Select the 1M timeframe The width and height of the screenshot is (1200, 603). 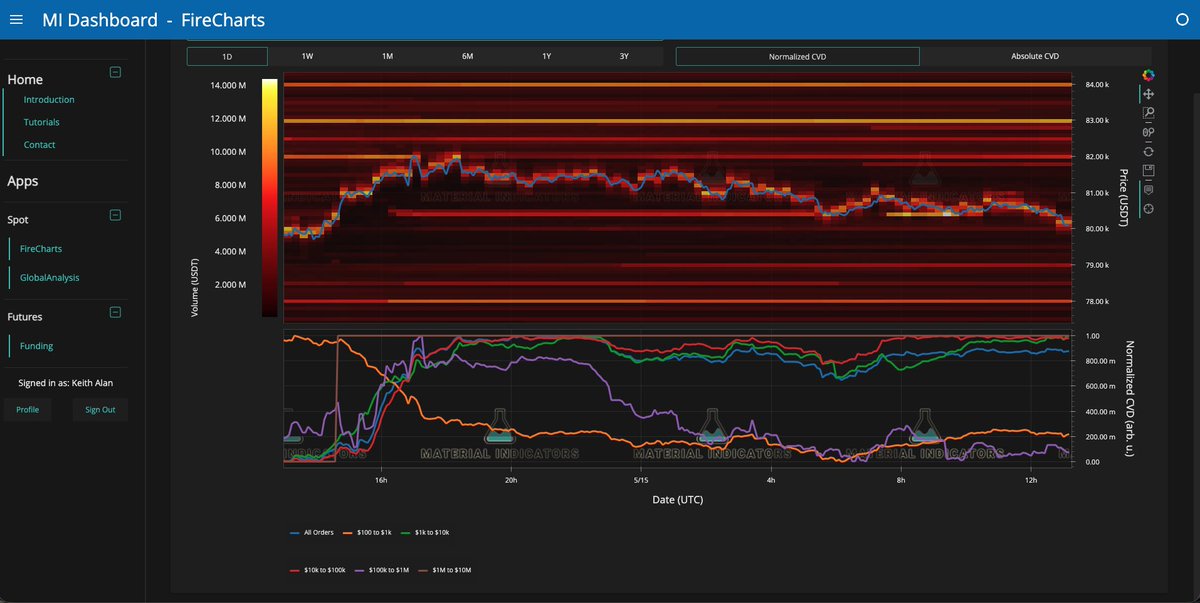(387, 56)
